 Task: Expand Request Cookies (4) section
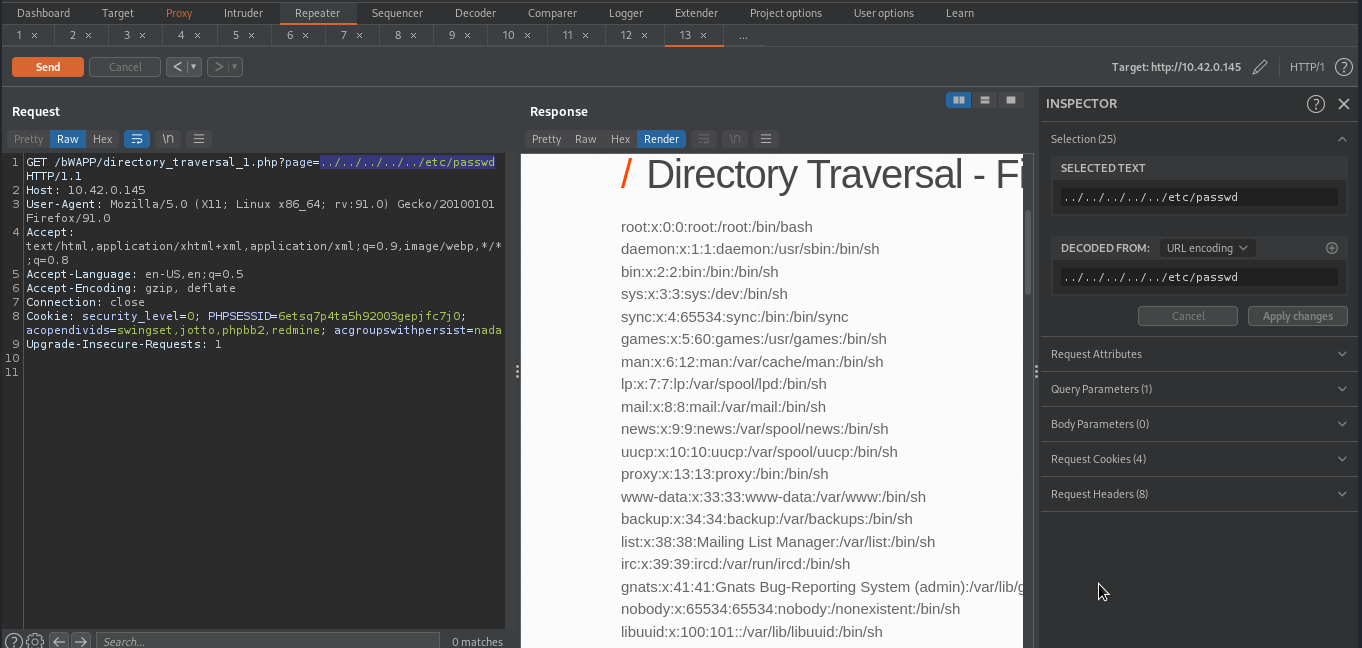click(x=1200, y=459)
